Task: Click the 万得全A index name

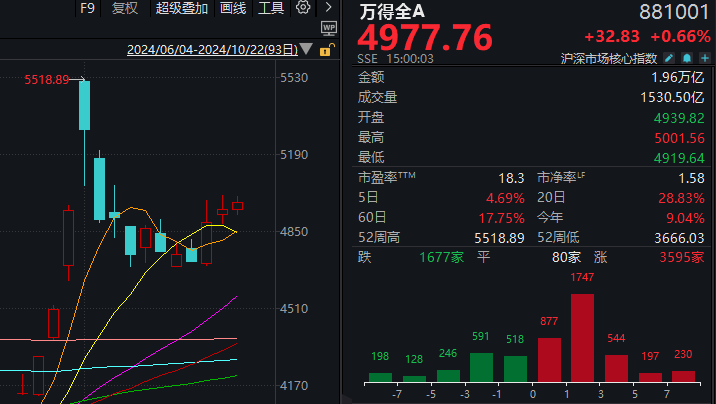Action: pyautogui.click(x=392, y=12)
